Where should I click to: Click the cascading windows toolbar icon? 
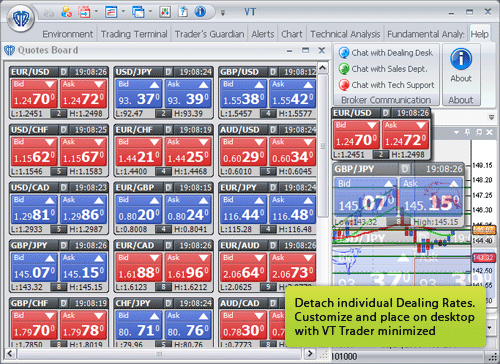coord(138,12)
